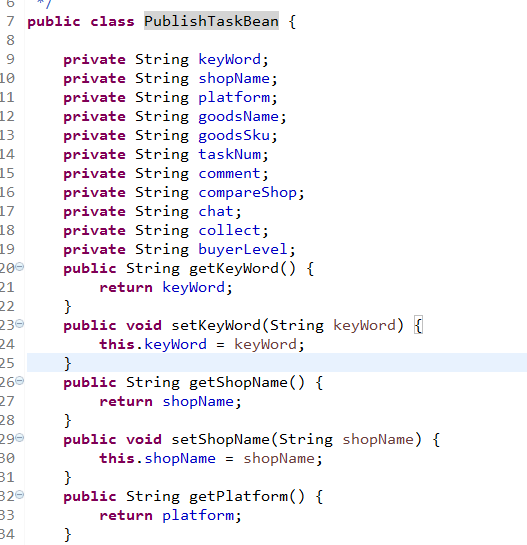The height and width of the screenshot is (545, 527).
Task: Click 'return keyWord;' on line 21
Action: (166, 287)
